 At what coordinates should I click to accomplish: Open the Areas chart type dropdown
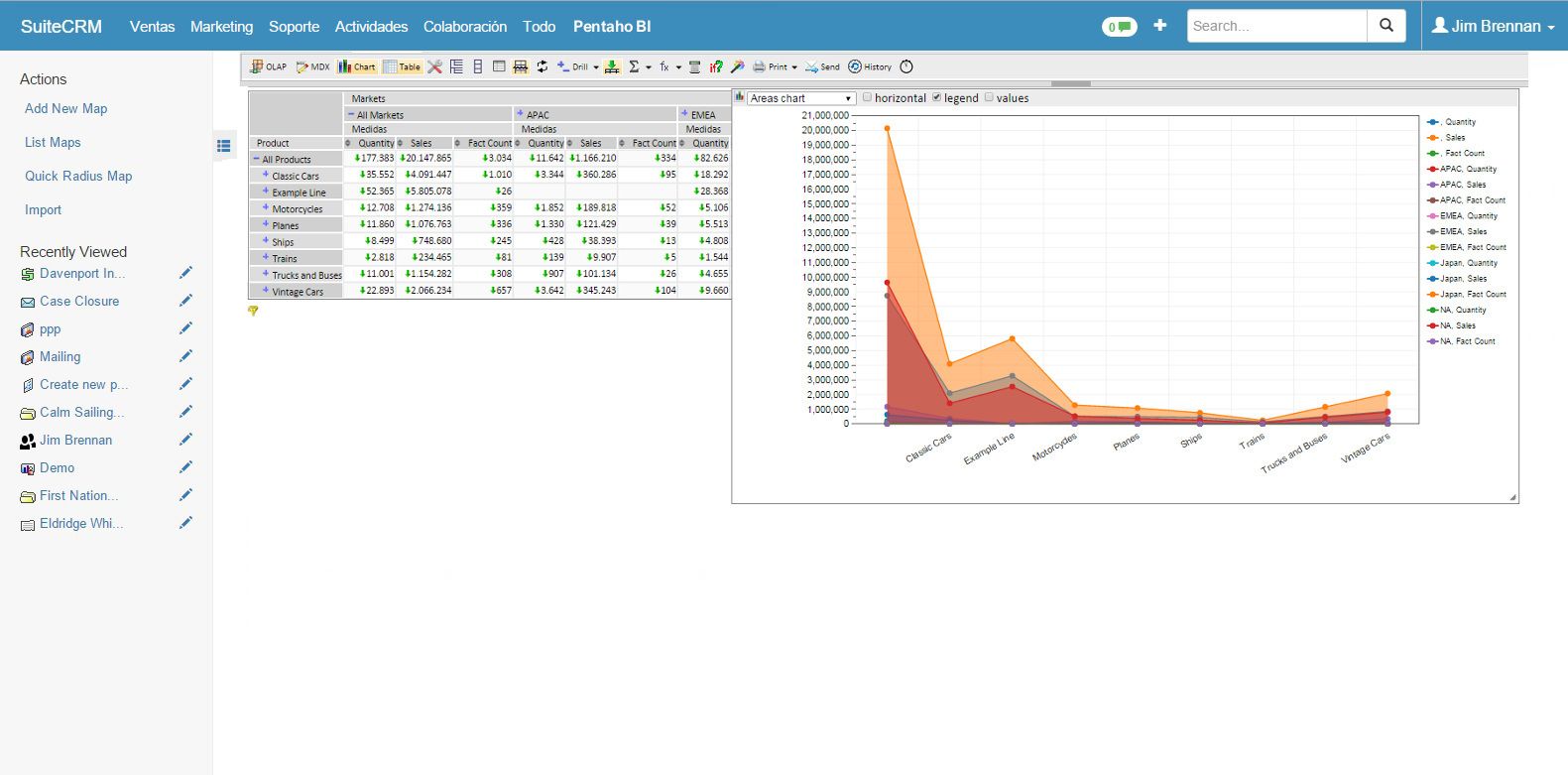click(801, 98)
